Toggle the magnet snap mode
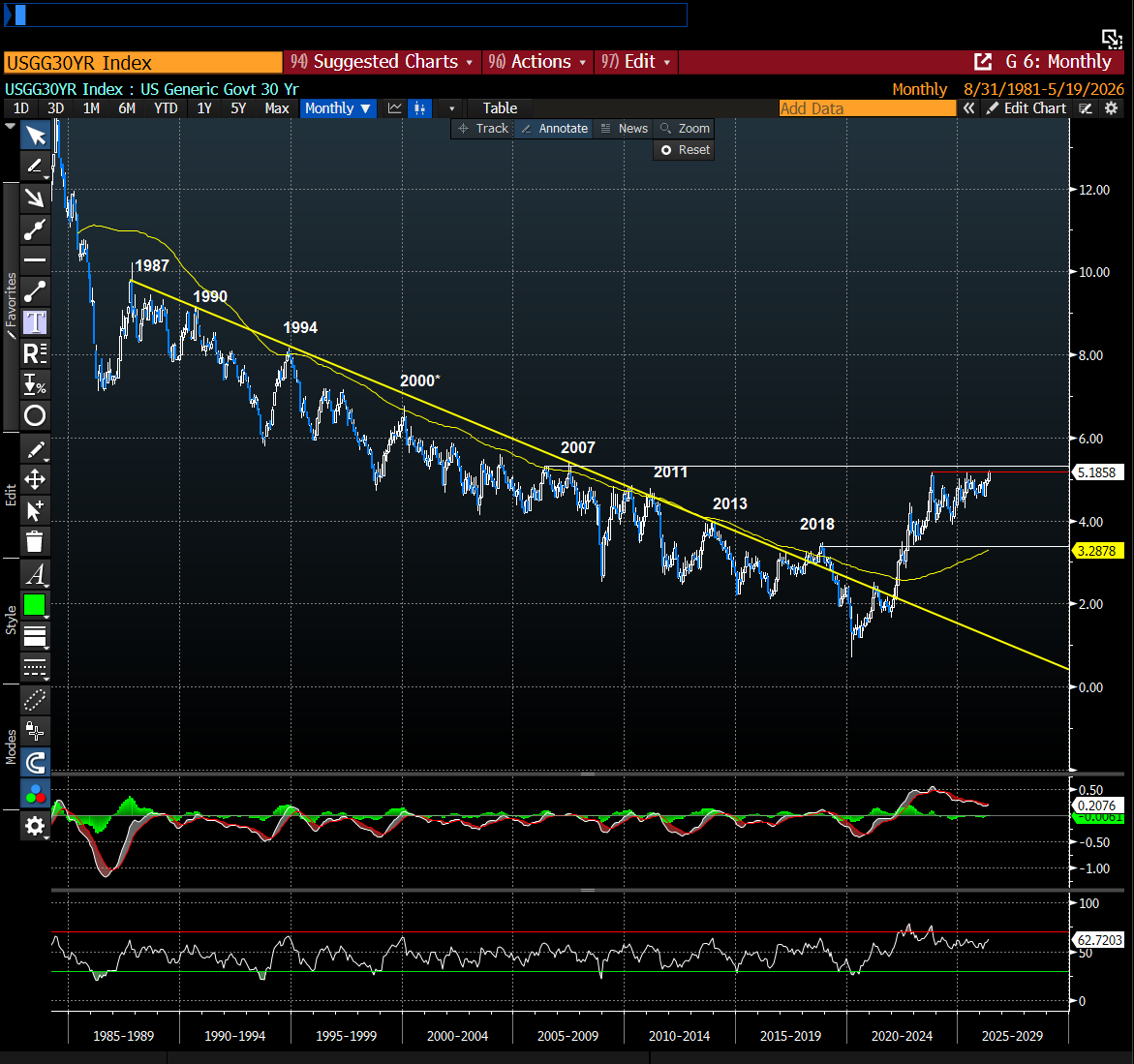This screenshot has width=1134, height=1064. pos(35,763)
